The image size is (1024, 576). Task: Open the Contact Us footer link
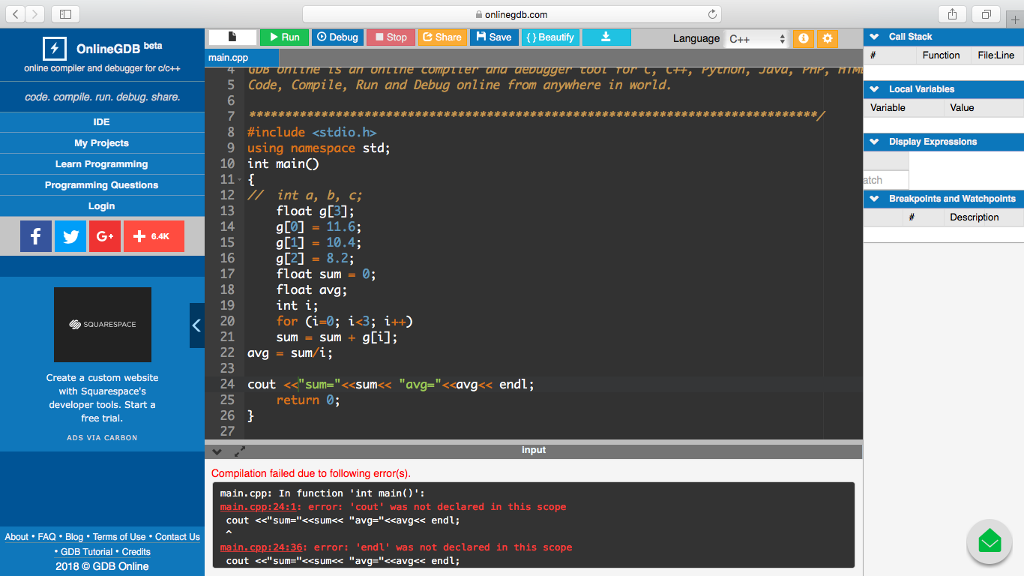click(x=177, y=537)
